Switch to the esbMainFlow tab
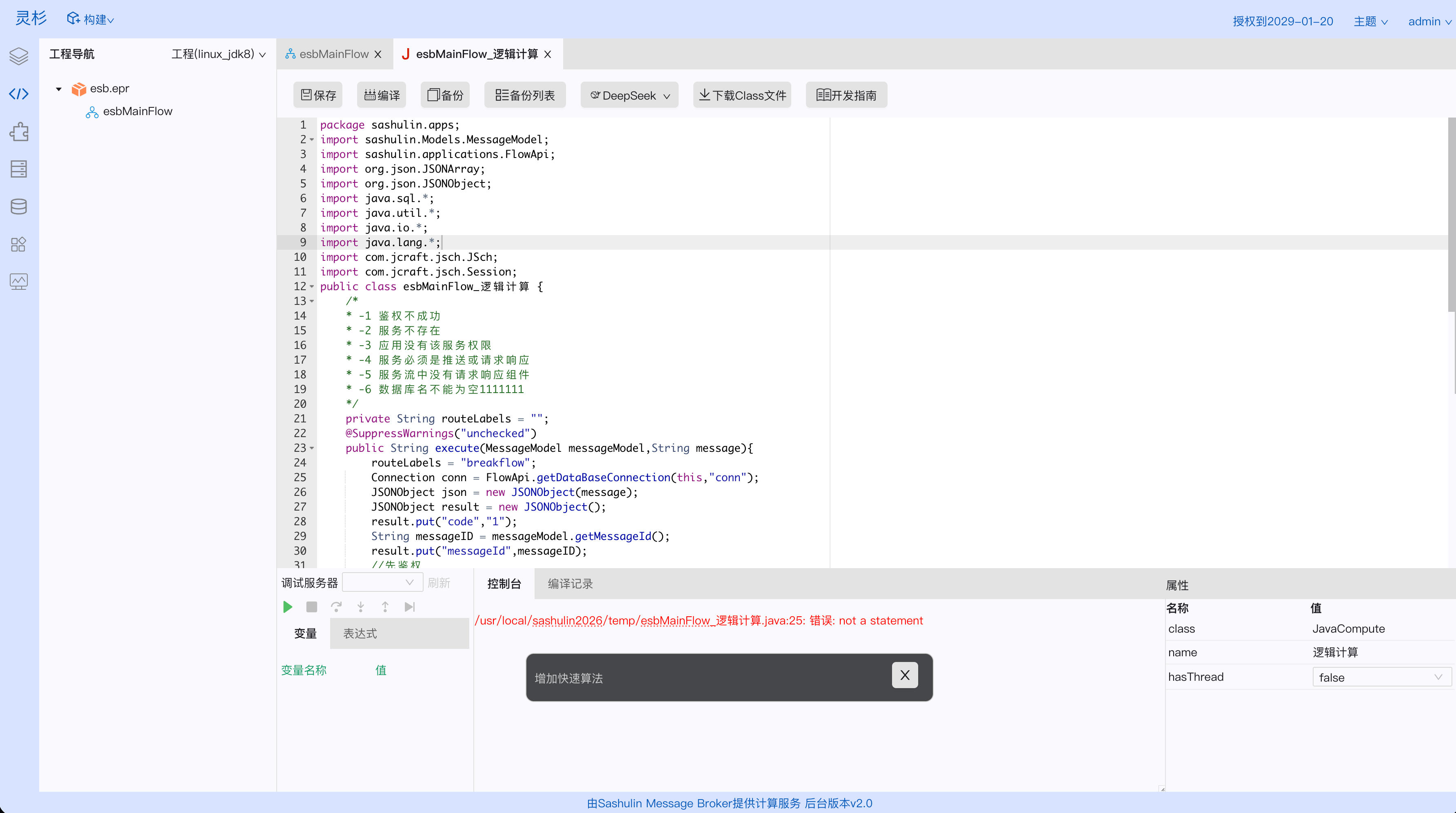The image size is (1456, 813). (333, 54)
